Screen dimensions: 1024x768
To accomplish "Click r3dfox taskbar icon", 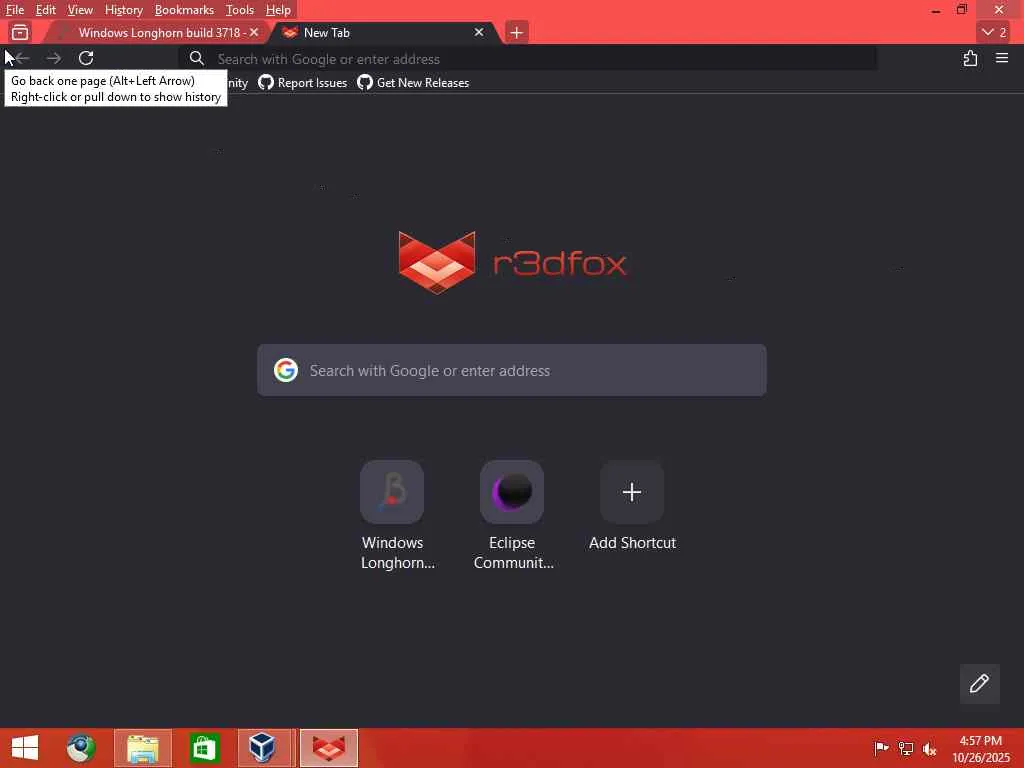I will [x=328, y=748].
